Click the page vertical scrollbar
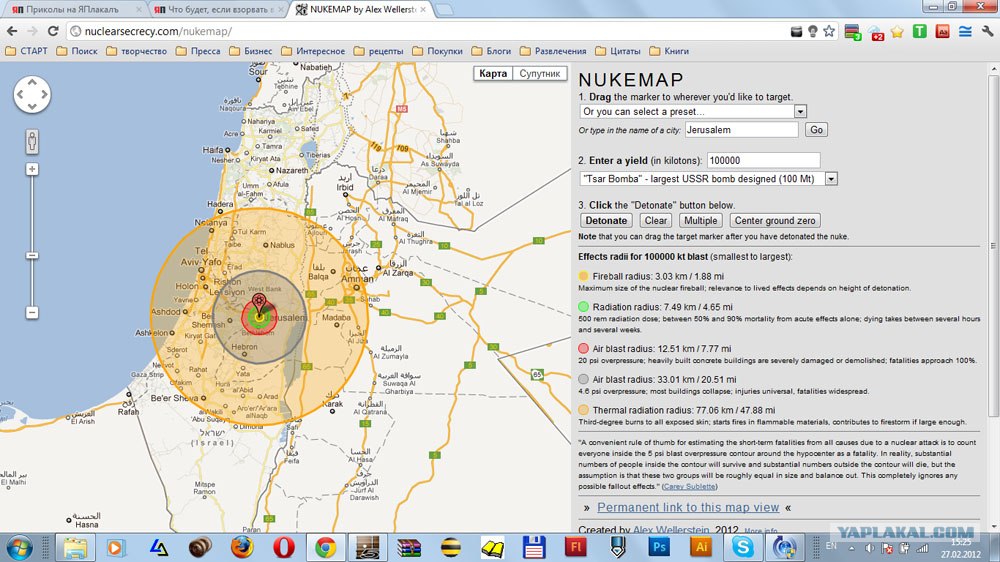The height and width of the screenshot is (562, 1000). coord(993,246)
